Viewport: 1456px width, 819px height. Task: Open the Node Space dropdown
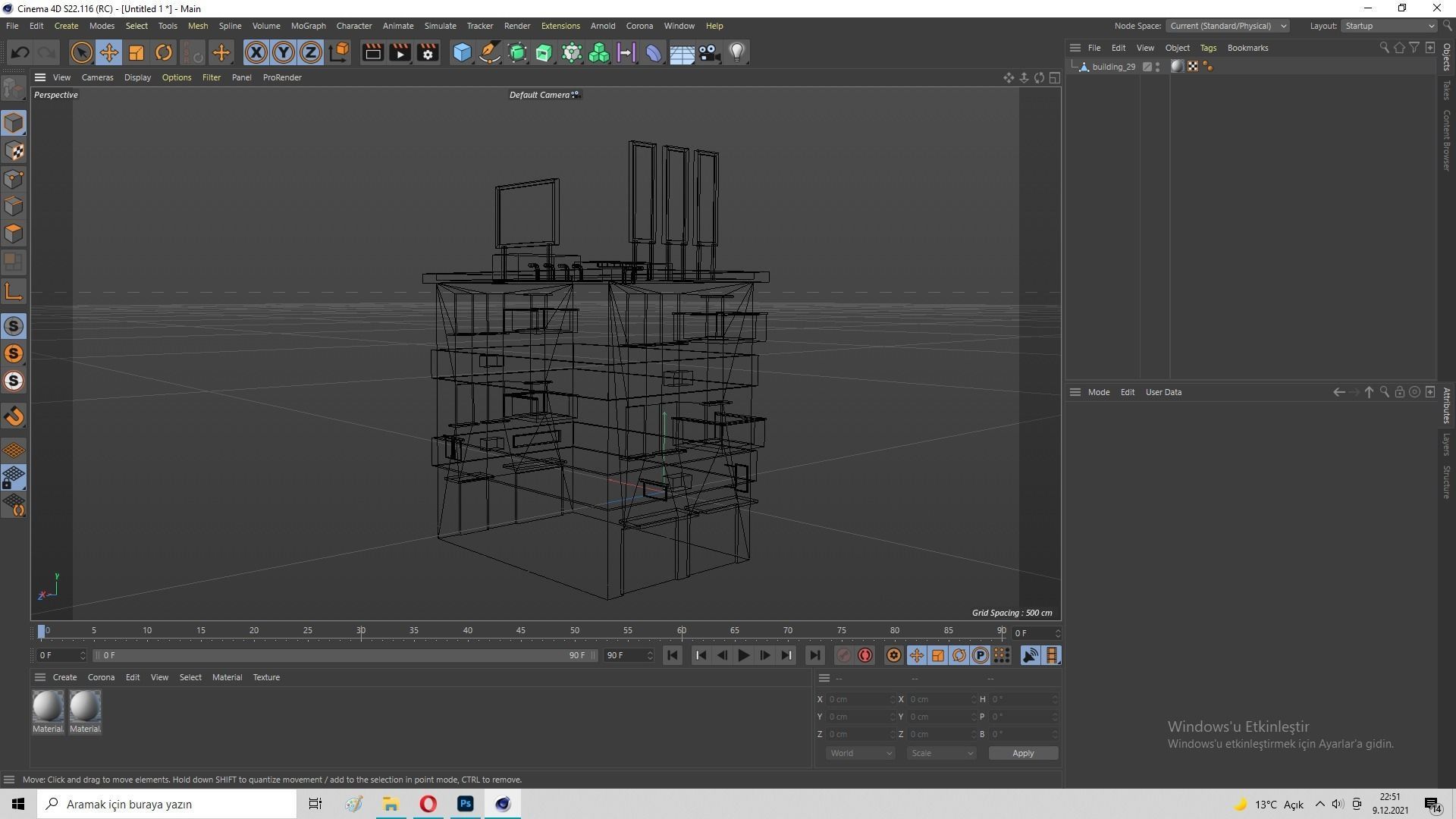click(x=1226, y=26)
